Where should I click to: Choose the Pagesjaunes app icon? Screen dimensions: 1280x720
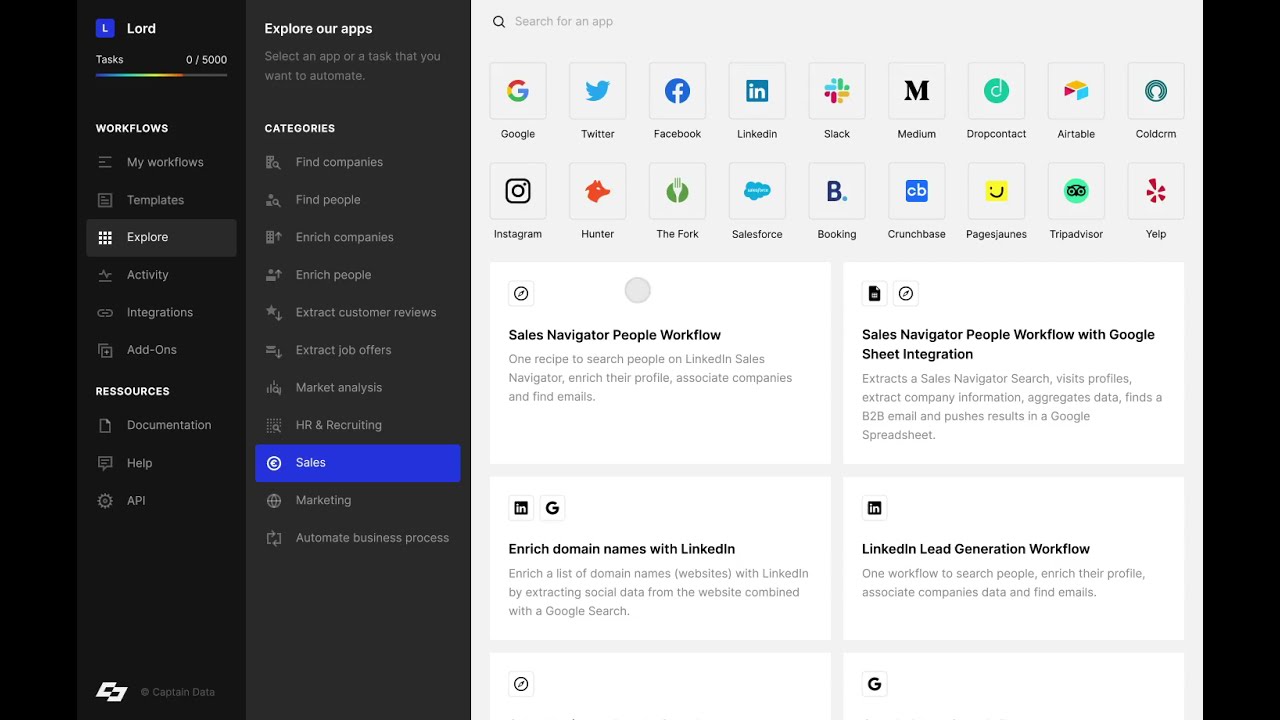[996, 191]
